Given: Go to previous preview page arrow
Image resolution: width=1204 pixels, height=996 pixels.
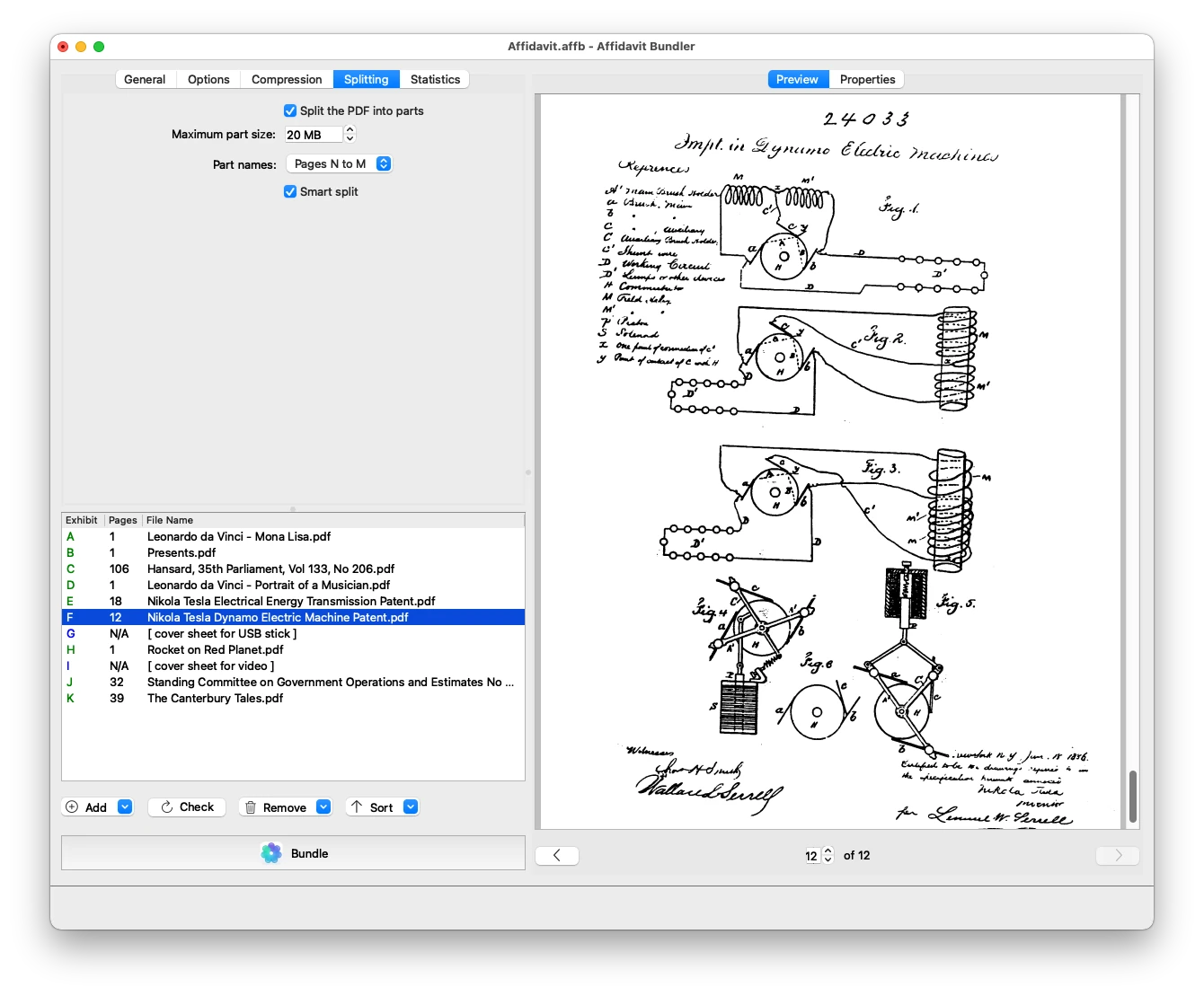Looking at the screenshot, I should click(x=557, y=855).
